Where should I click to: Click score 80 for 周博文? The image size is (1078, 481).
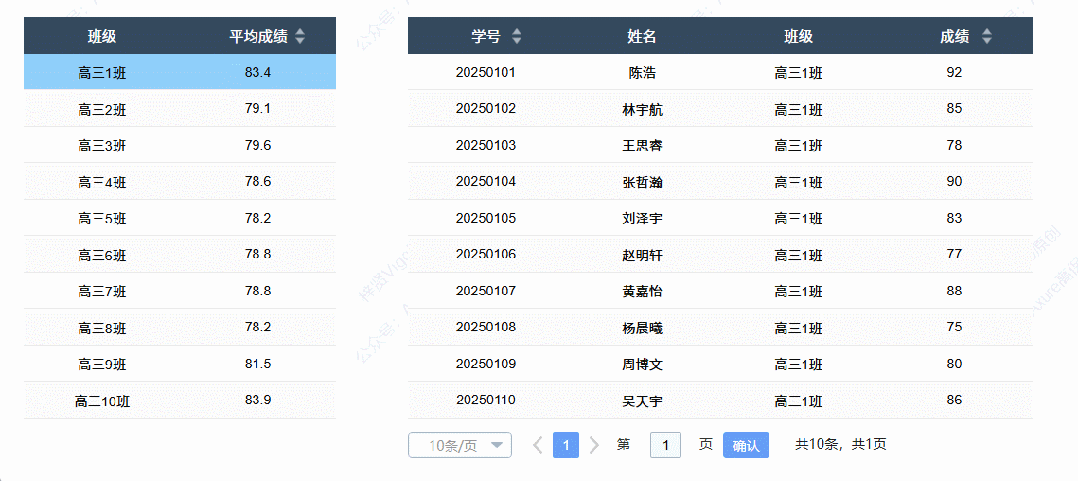[954, 363]
